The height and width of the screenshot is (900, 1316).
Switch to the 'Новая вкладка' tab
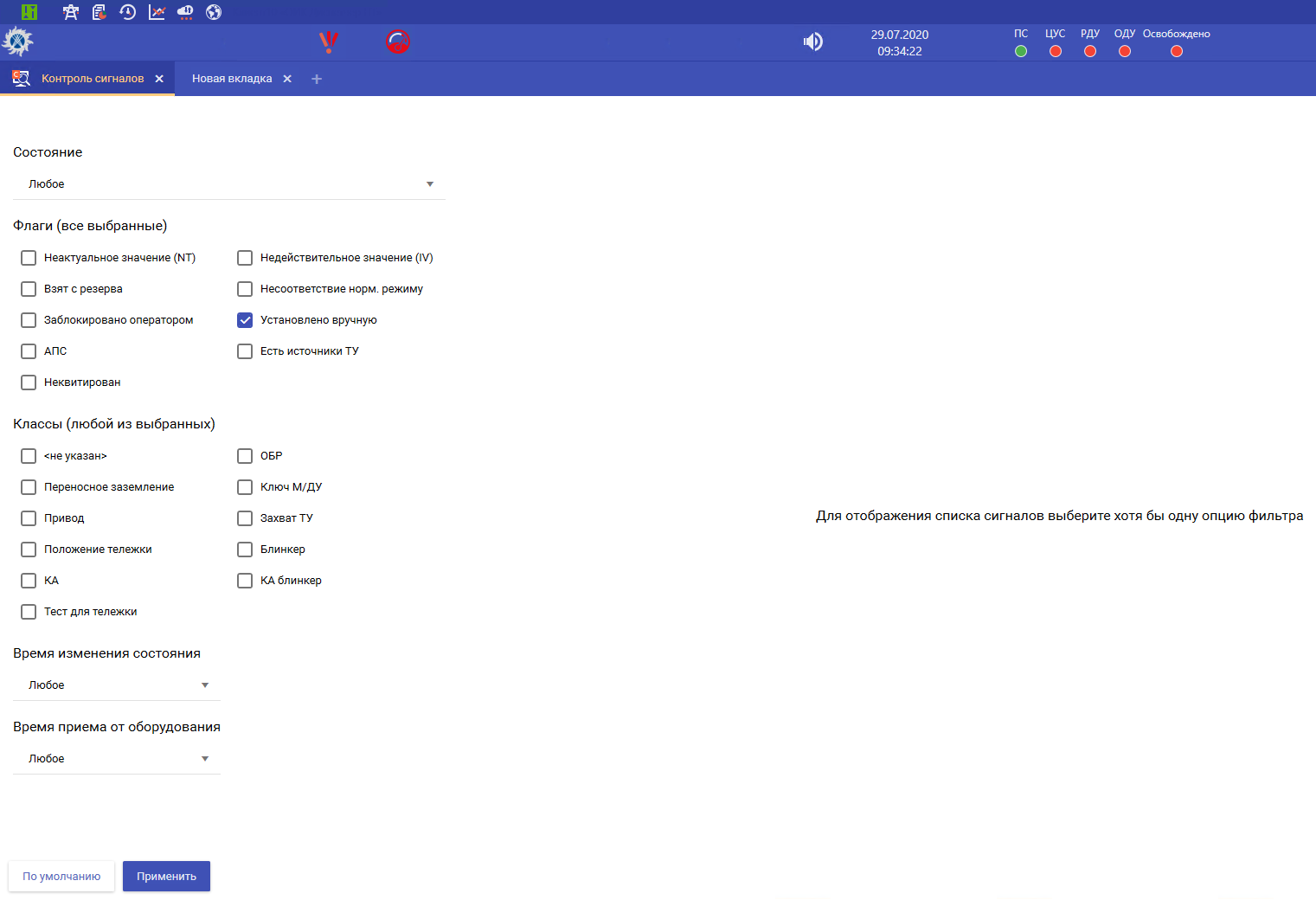(x=232, y=79)
